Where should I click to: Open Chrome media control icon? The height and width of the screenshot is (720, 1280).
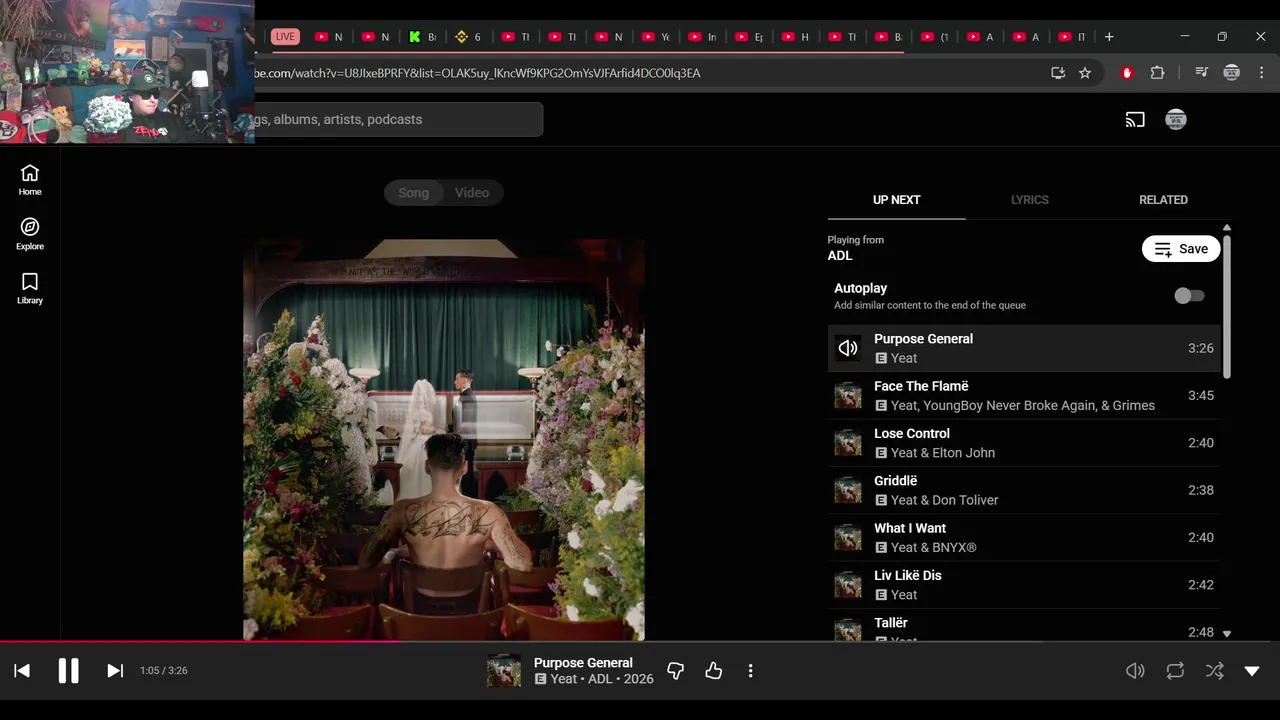[1201, 73]
